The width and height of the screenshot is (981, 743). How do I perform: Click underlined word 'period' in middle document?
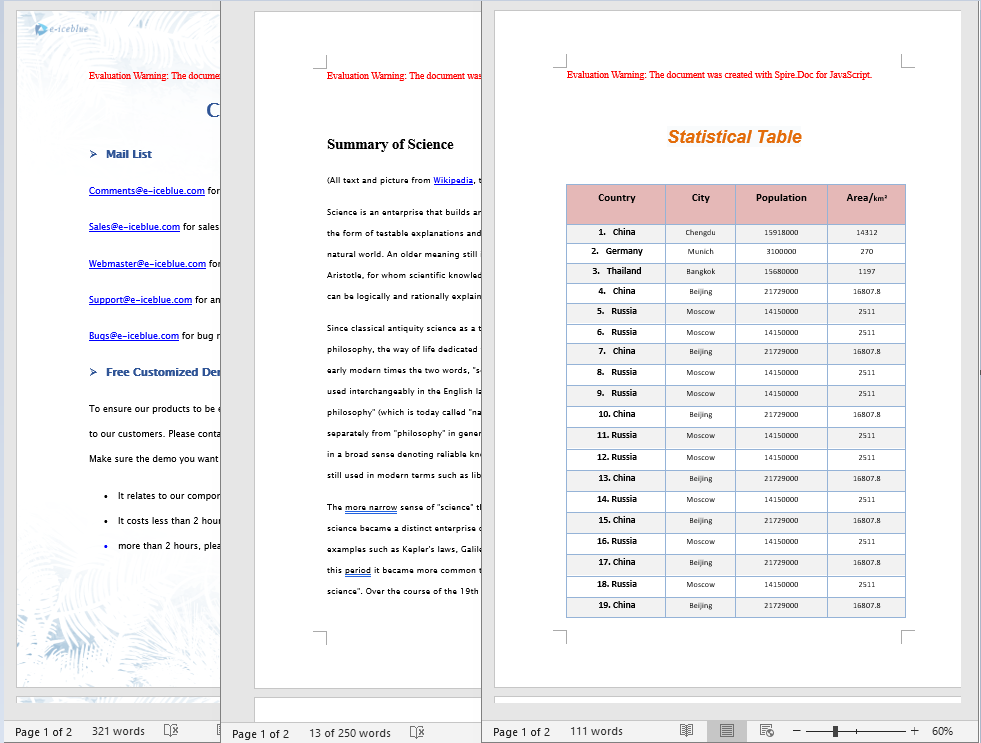(x=358, y=570)
